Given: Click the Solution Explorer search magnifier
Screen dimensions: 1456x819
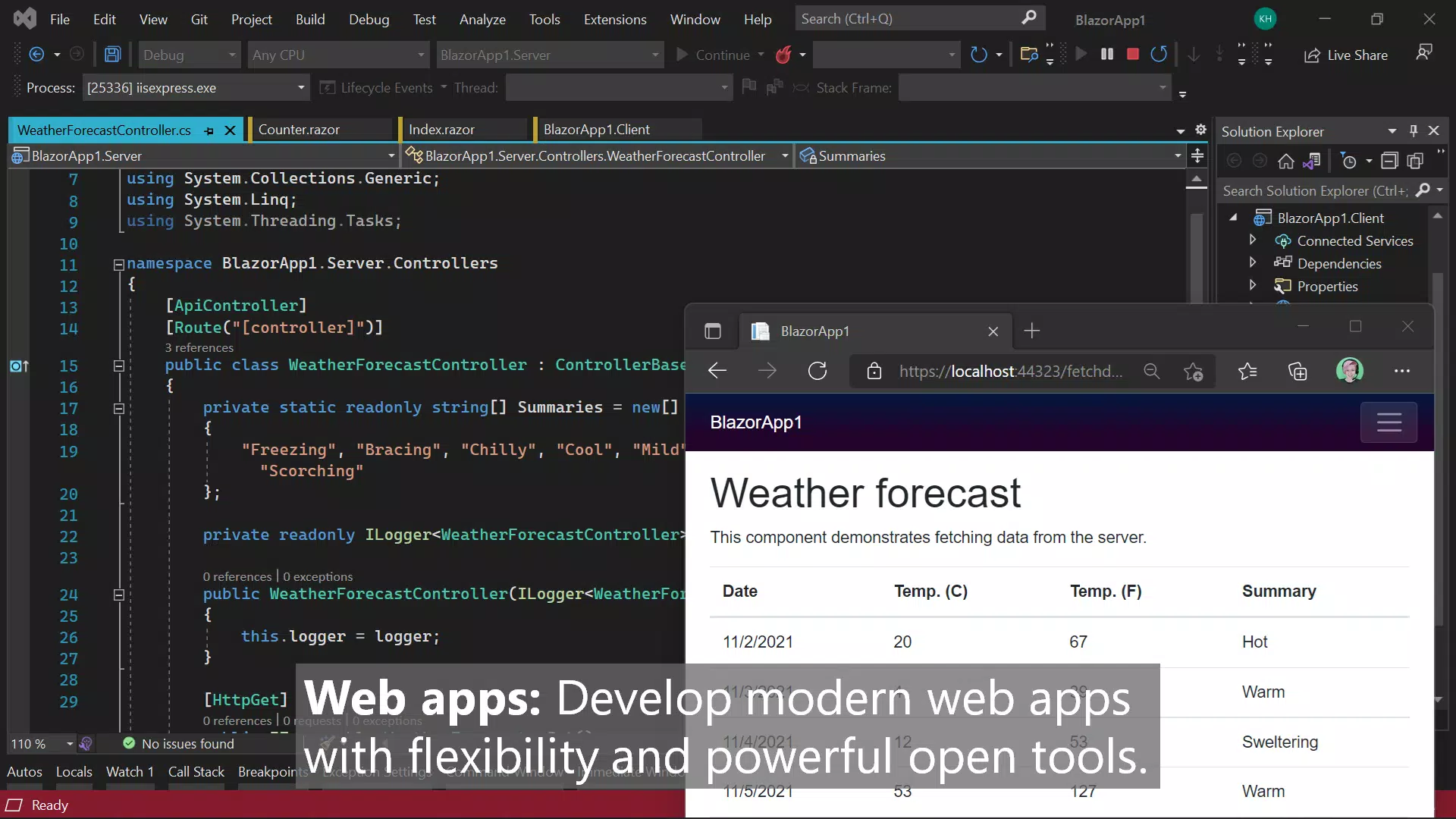Looking at the screenshot, I should tap(1423, 190).
